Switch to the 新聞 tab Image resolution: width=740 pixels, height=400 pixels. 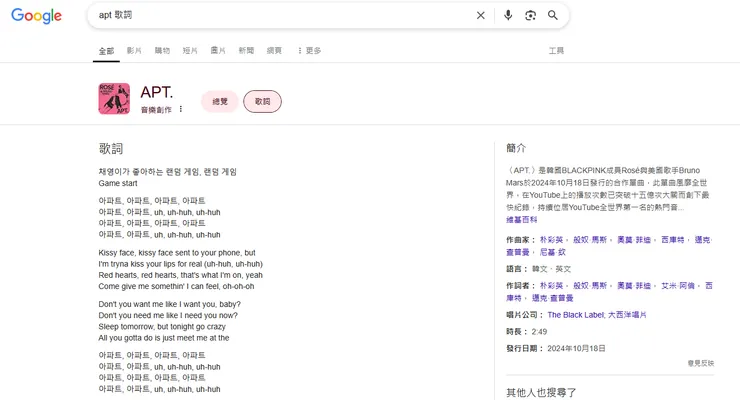(x=246, y=50)
